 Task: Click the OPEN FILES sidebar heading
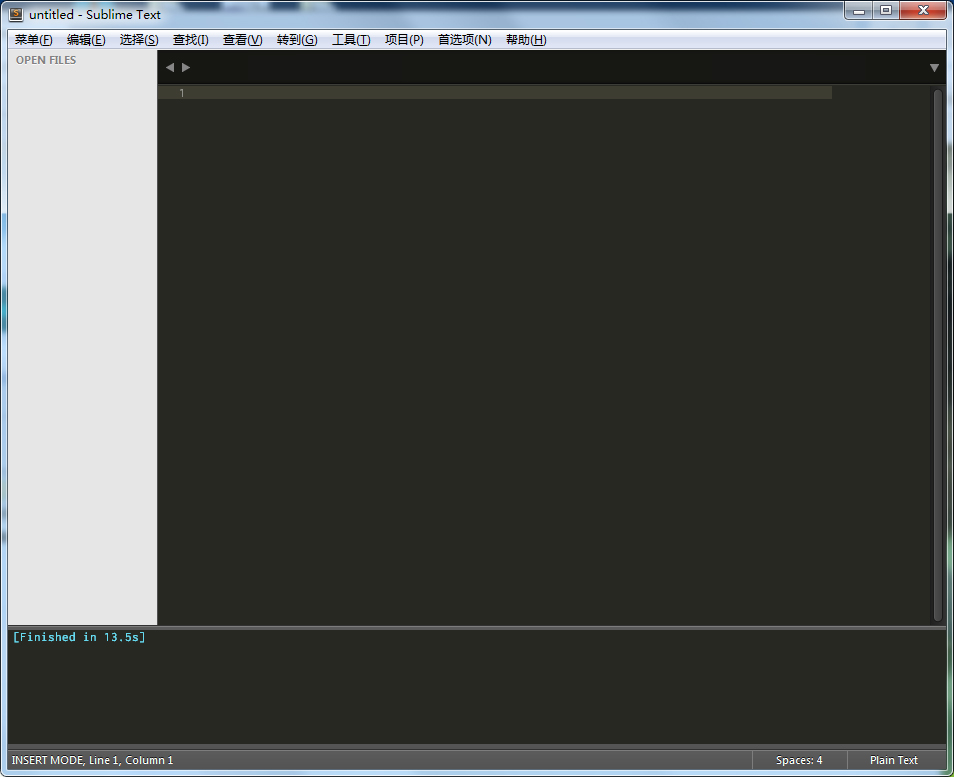46,60
